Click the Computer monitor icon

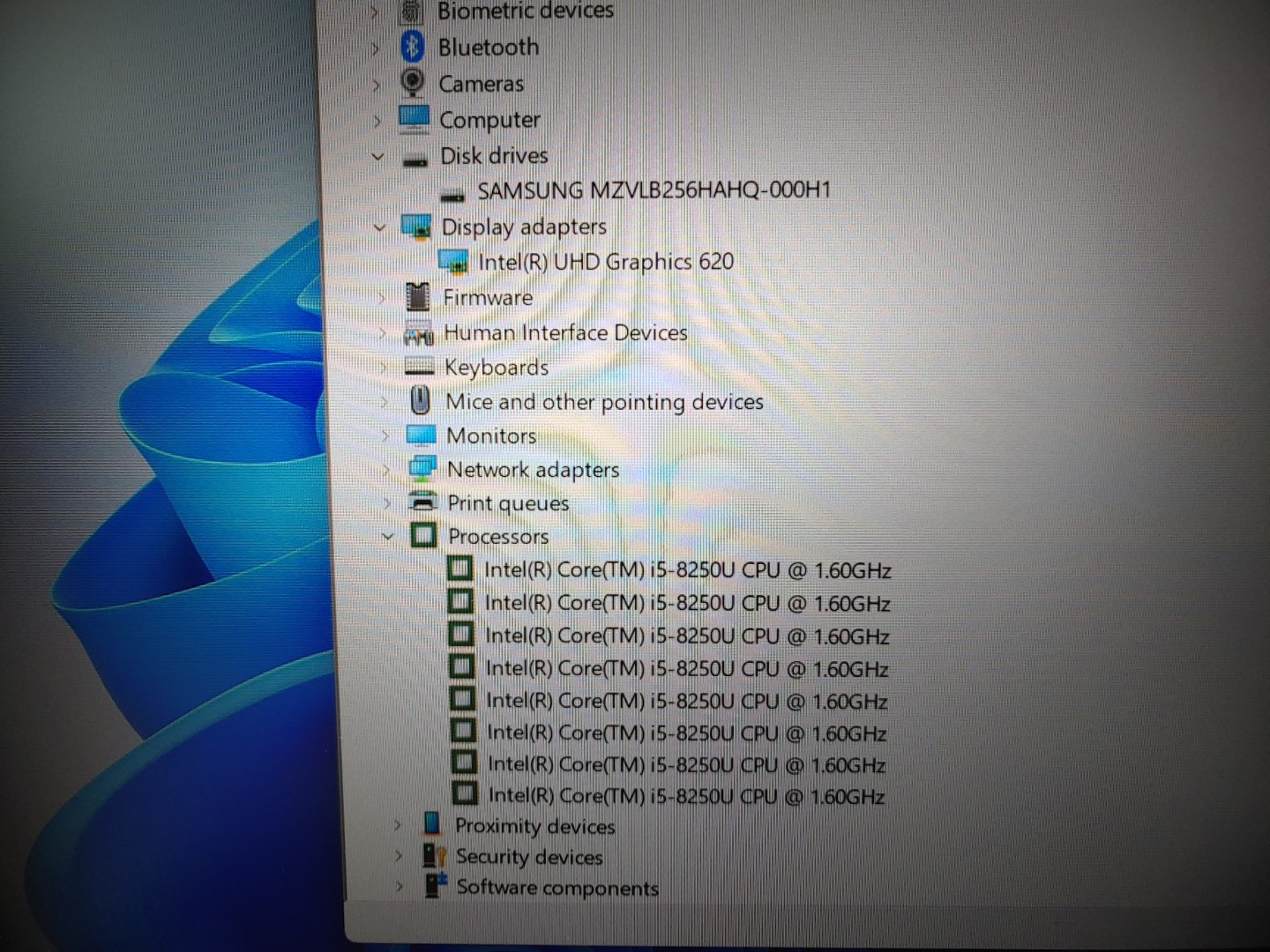[x=414, y=119]
